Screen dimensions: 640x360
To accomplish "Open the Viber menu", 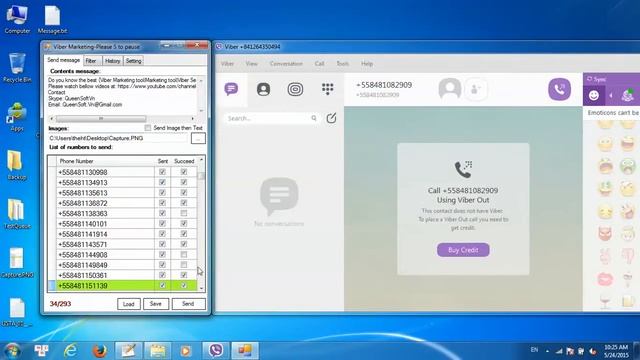I will [227, 64].
